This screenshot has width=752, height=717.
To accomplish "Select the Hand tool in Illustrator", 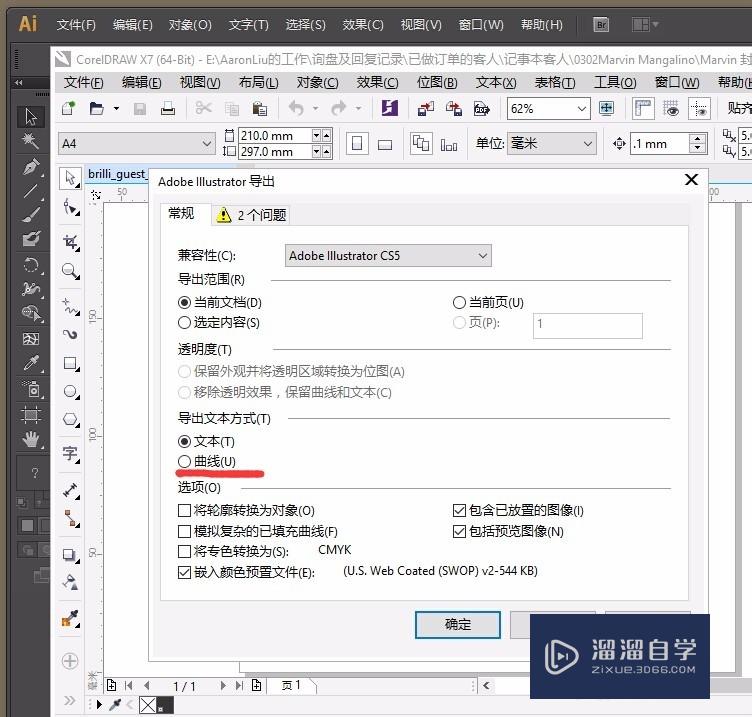I will coord(31,439).
